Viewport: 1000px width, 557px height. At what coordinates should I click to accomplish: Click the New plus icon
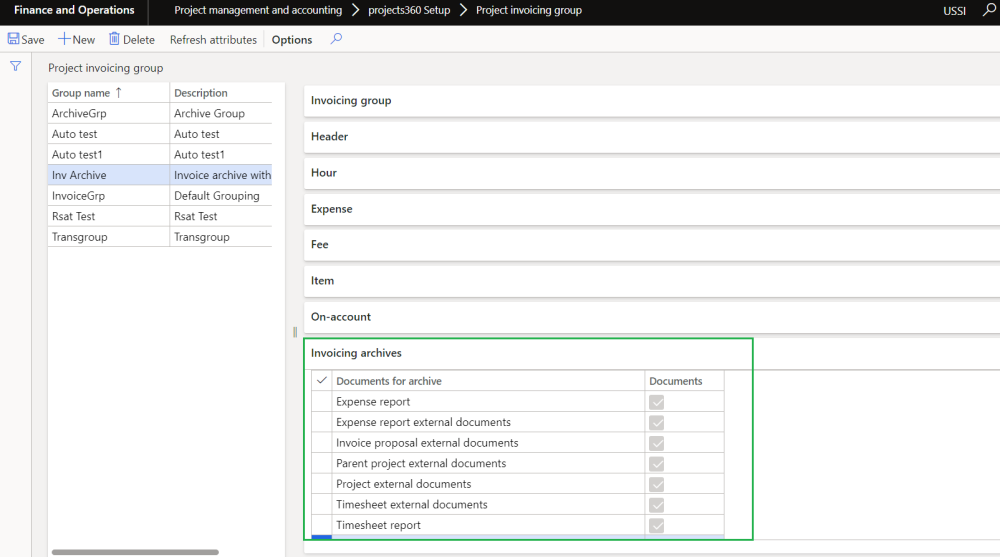(x=64, y=40)
